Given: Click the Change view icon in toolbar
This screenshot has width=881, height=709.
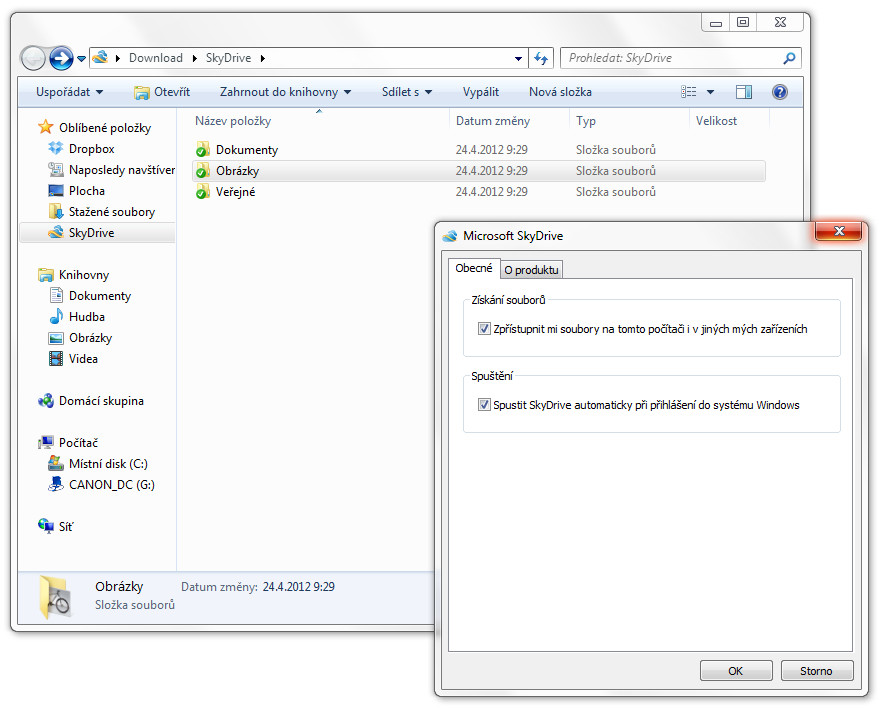Looking at the screenshot, I should (x=688, y=92).
